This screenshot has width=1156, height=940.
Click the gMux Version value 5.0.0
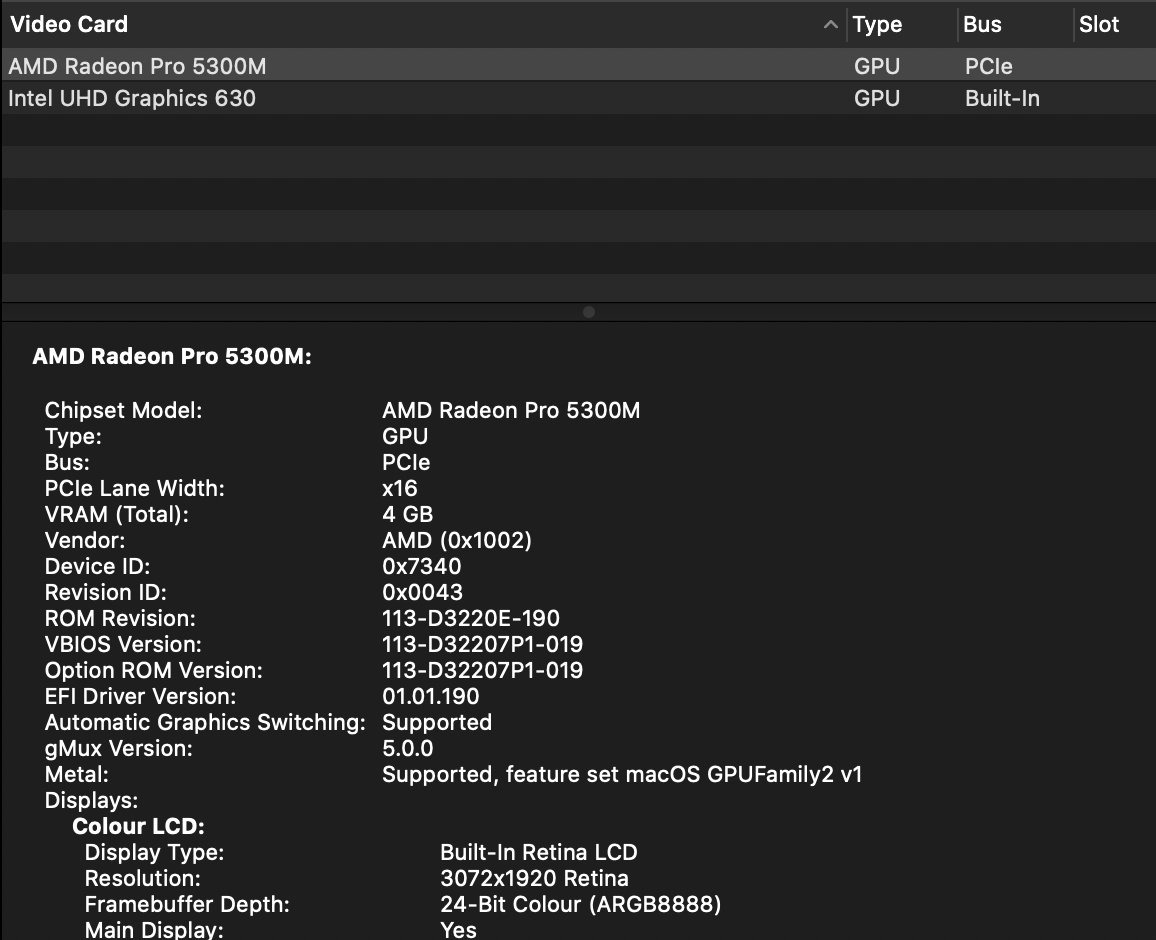click(x=408, y=748)
